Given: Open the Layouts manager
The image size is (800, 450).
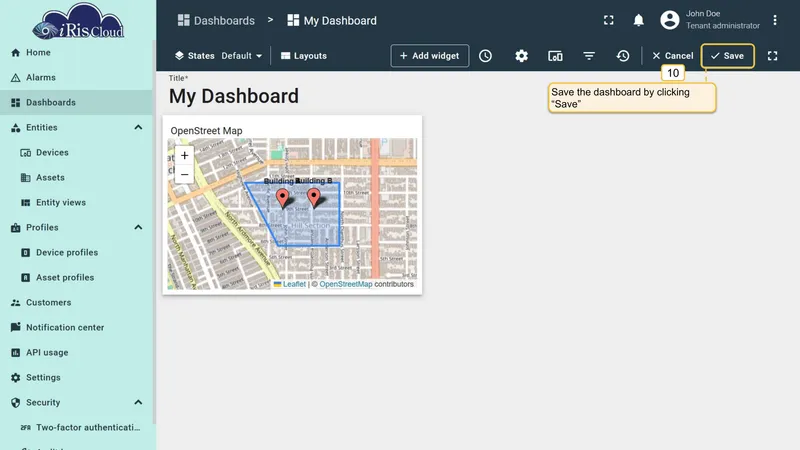Looking at the screenshot, I should coord(304,56).
